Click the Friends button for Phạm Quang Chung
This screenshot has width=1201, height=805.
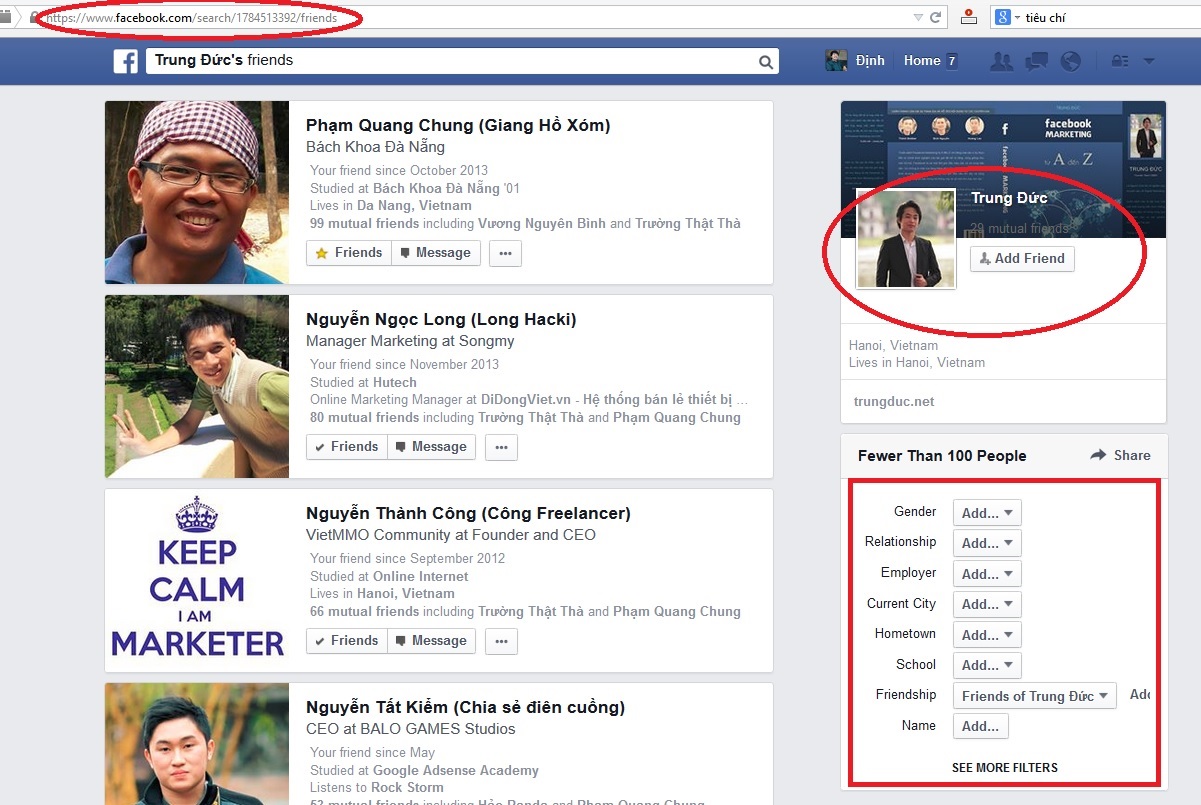349,253
